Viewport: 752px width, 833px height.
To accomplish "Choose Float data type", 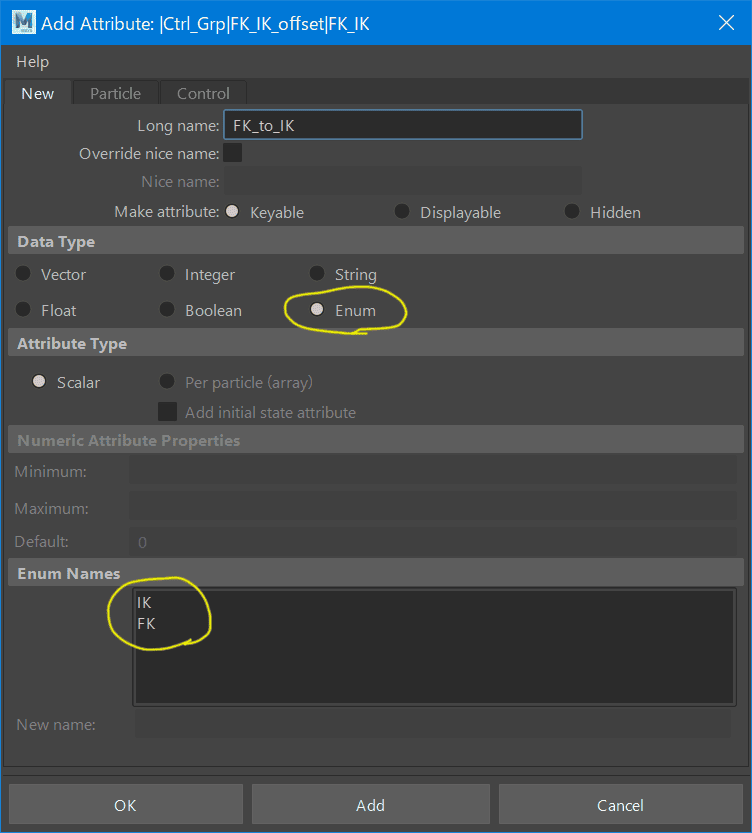I will pos(23,309).
